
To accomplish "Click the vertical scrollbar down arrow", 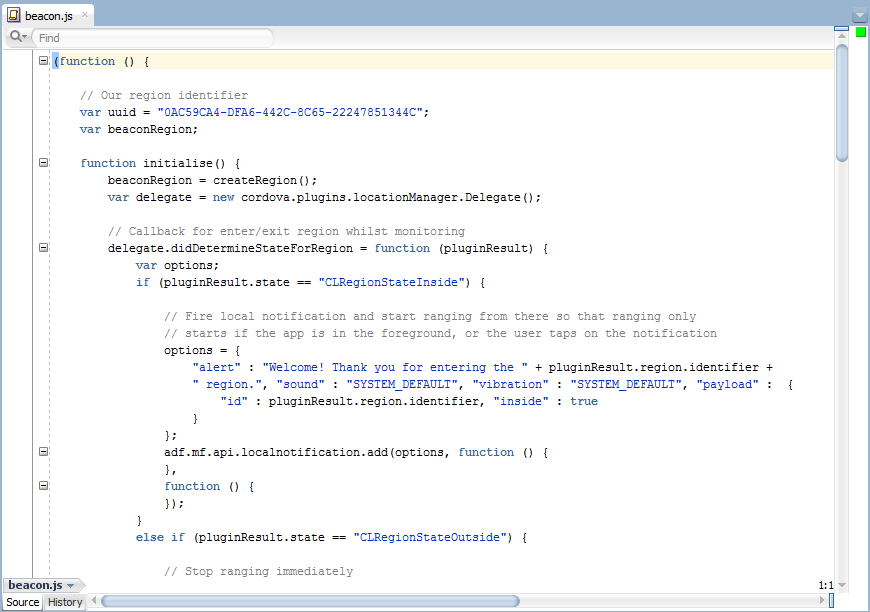I will point(842,585).
